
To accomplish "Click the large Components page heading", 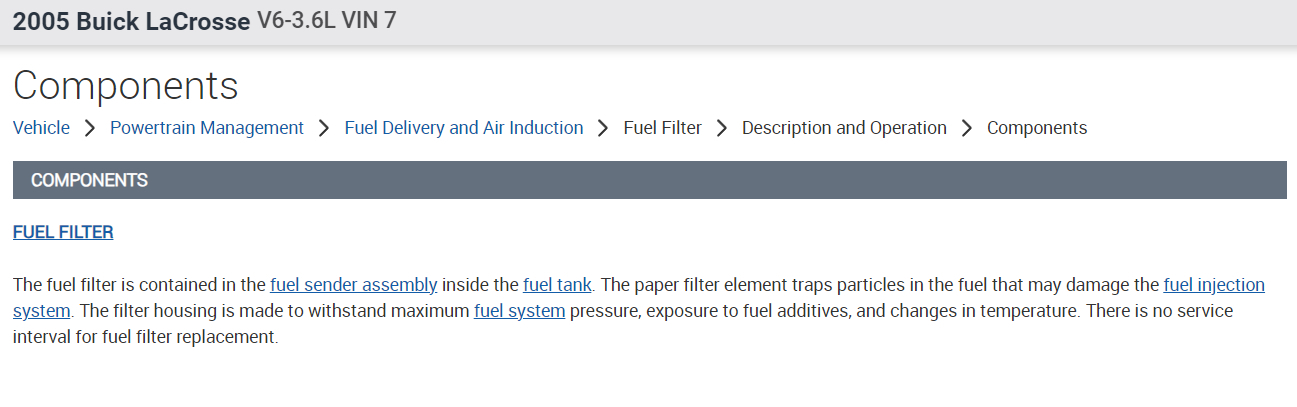I will 126,85.
